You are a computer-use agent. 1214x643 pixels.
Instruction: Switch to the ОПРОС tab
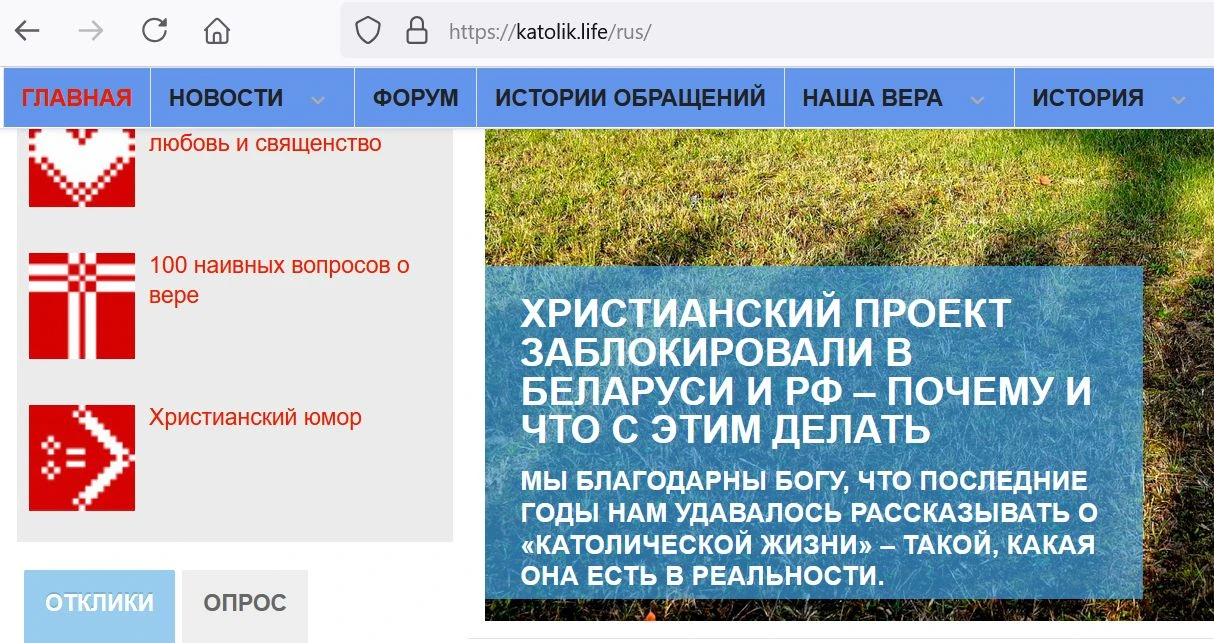click(245, 604)
